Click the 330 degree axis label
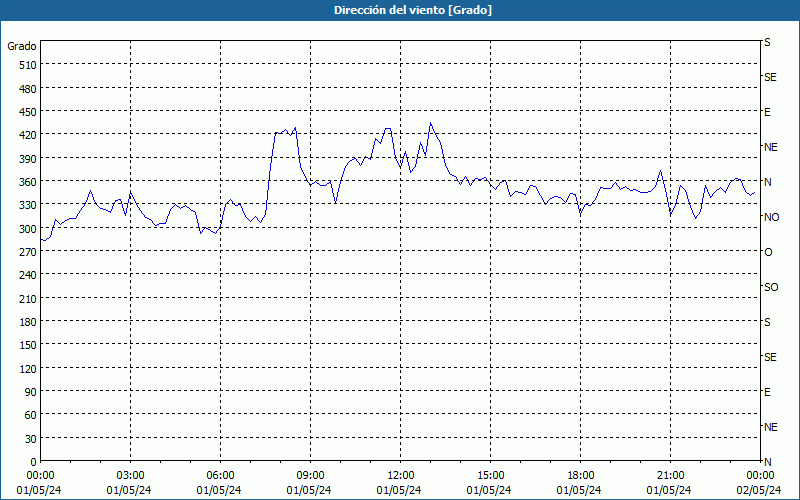 pyautogui.click(x=28, y=205)
